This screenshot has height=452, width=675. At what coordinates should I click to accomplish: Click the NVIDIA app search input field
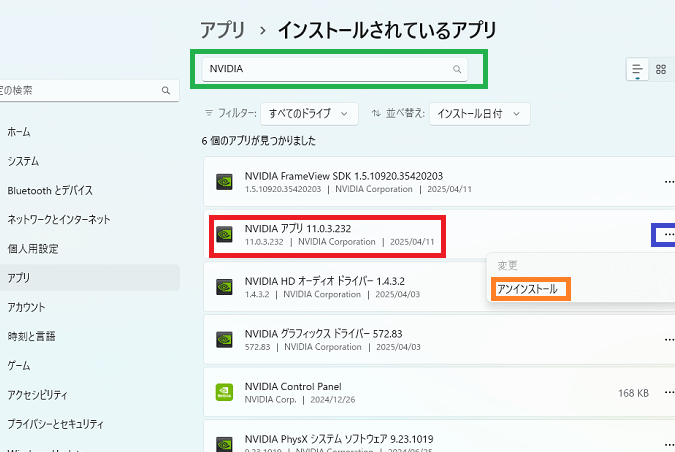325,70
